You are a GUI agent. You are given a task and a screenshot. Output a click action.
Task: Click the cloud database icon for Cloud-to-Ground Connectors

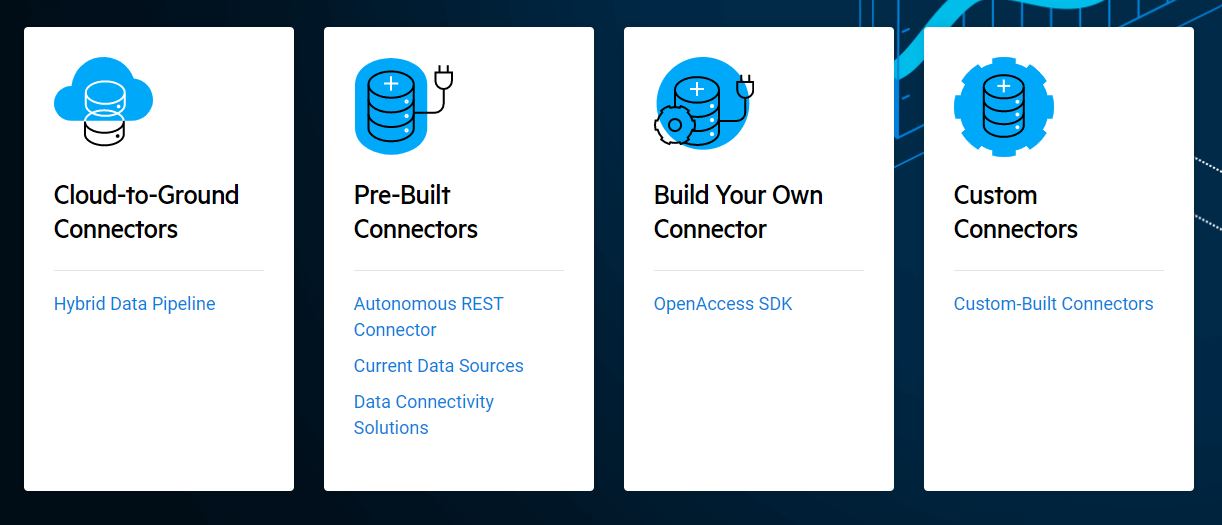click(x=103, y=102)
